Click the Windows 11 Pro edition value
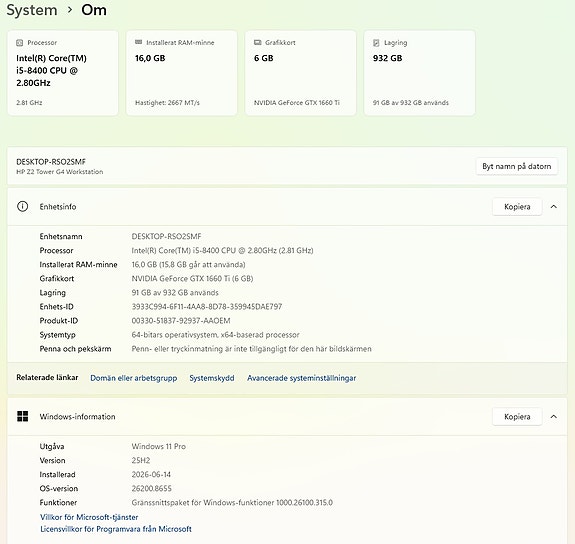Image resolution: width=575 pixels, height=544 pixels. point(159,446)
